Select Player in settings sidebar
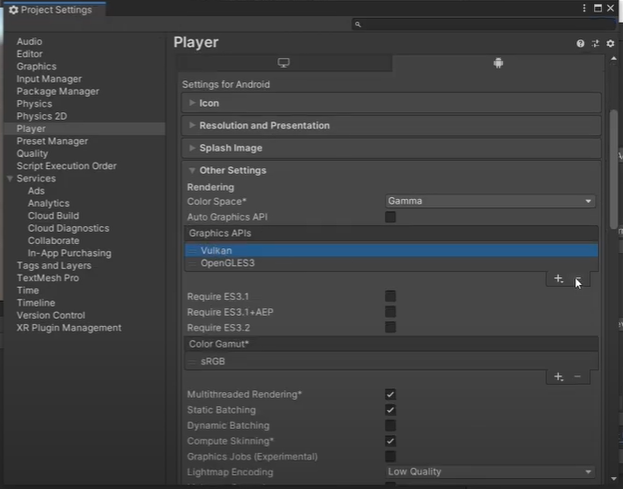Viewport: 623px width, 489px height. coord(85,129)
